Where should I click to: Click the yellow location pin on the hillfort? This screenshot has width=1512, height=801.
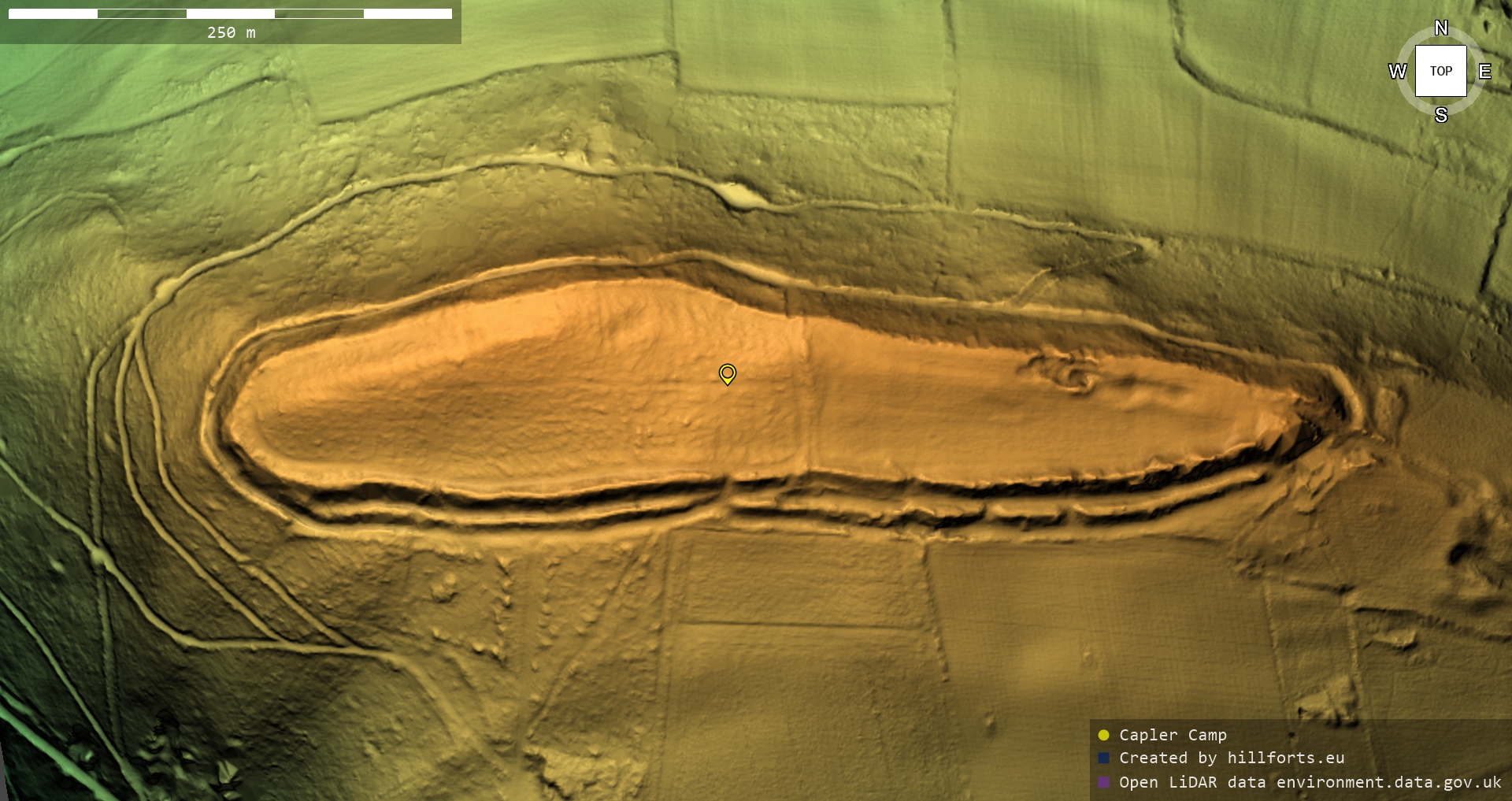(x=727, y=373)
